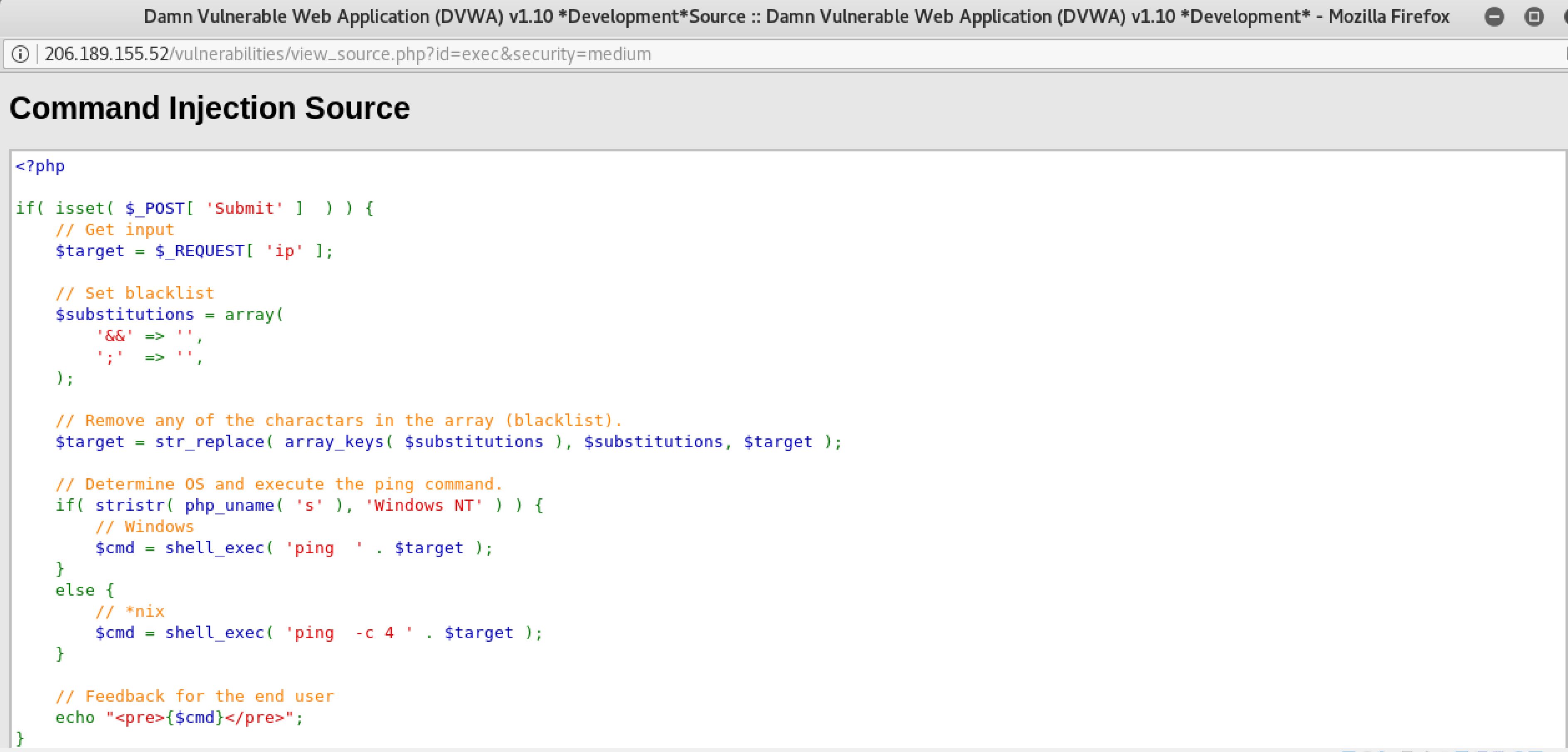Click the 'else {' line

coord(85,590)
